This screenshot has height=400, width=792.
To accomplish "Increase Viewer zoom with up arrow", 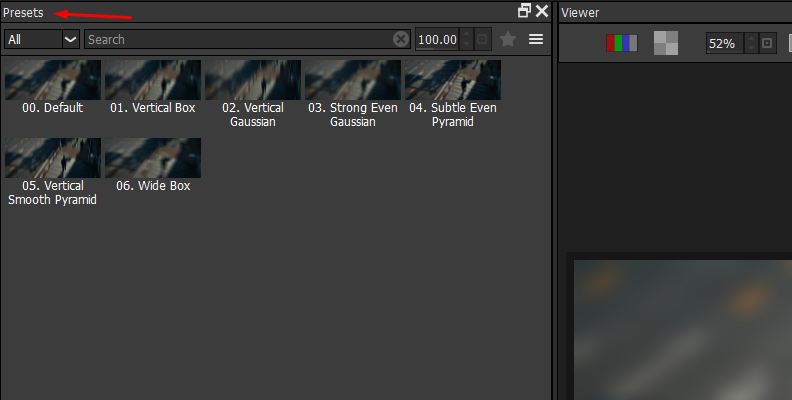I will tap(752, 38).
